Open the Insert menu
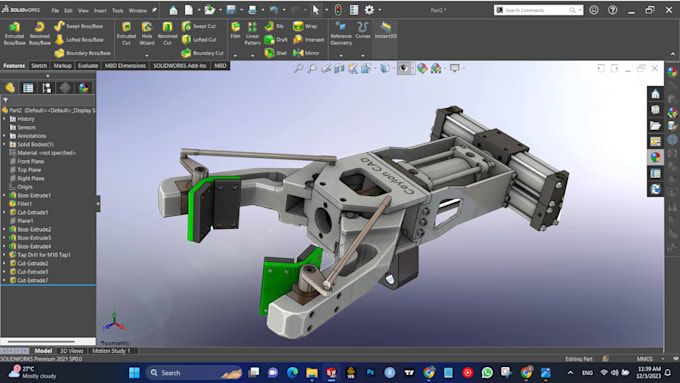Viewport: 680px width, 383px height. pyautogui.click(x=100, y=10)
